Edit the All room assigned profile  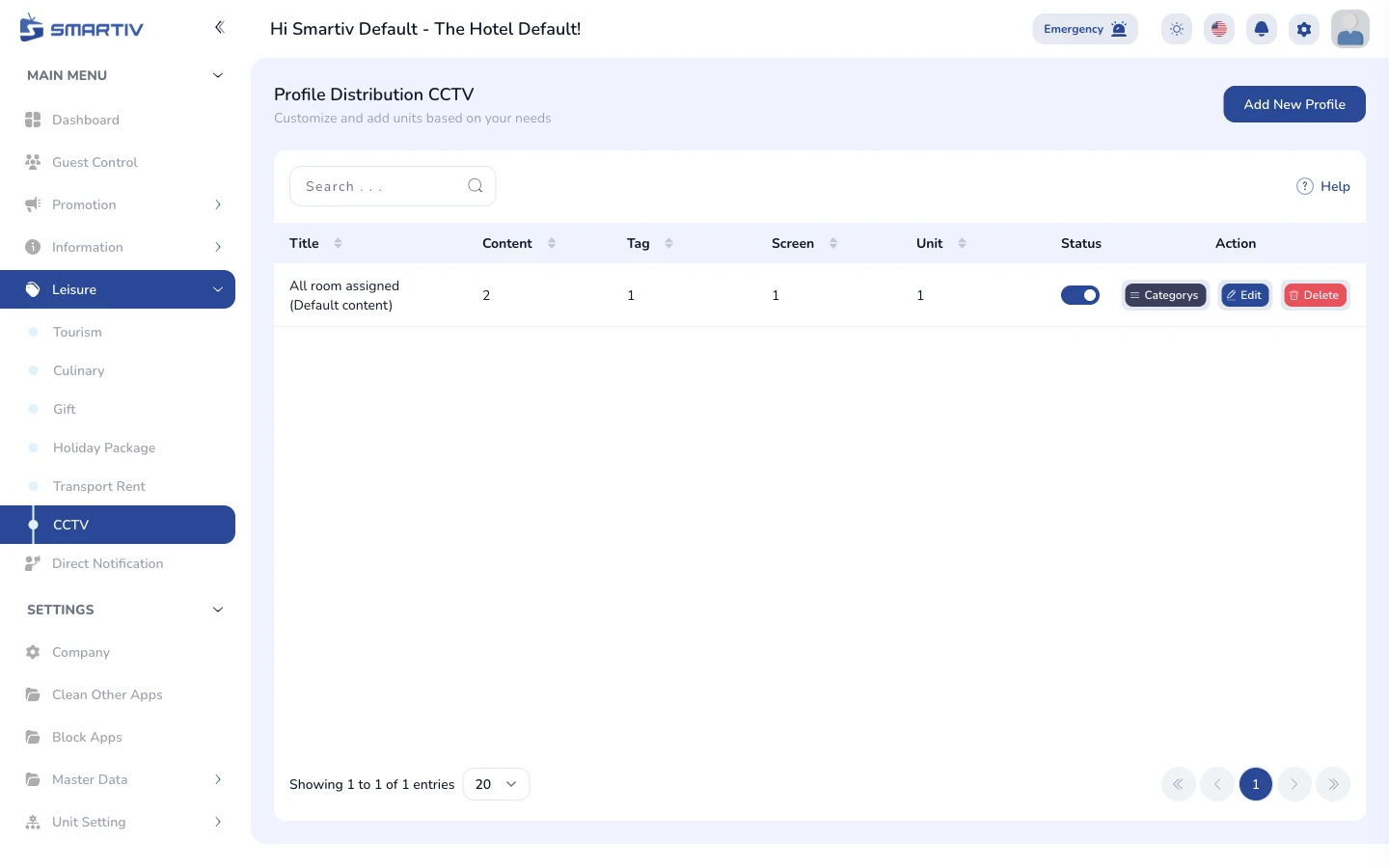coord(1245,295)
